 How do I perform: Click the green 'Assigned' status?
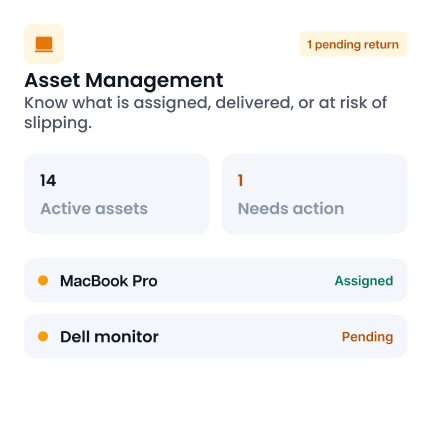coord(364,281)
